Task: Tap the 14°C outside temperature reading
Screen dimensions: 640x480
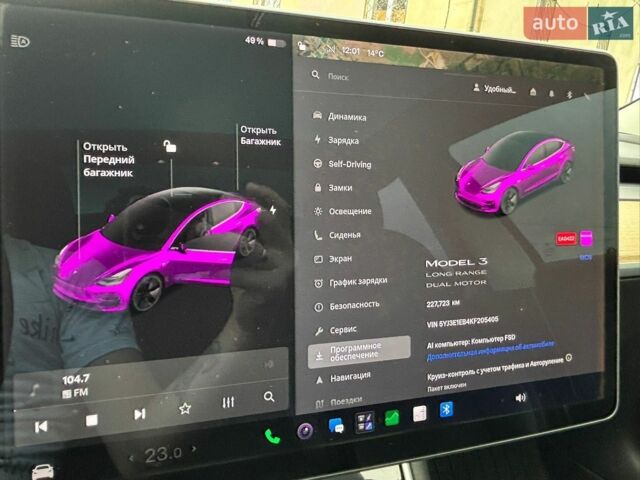Action: click(x=375, y=53)
